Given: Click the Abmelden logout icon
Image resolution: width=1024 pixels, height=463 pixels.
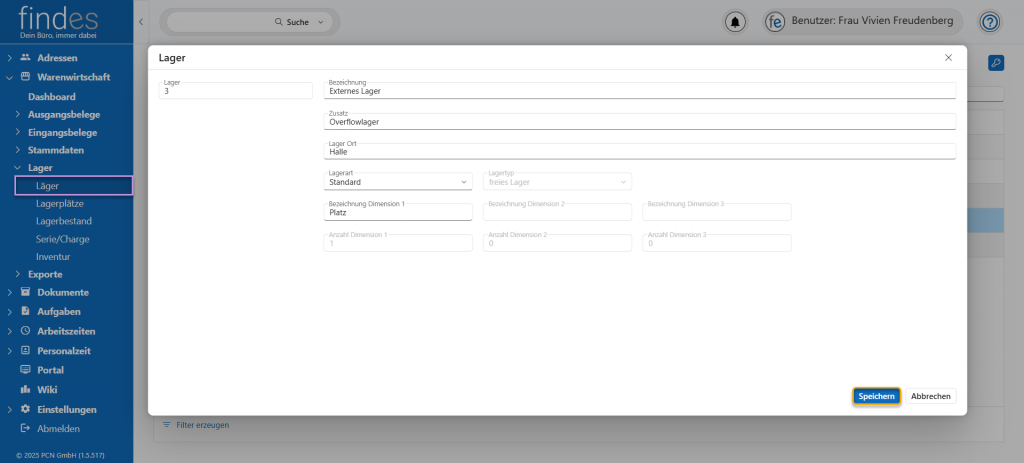Looking at the screenshot, I should pos(25,428).
